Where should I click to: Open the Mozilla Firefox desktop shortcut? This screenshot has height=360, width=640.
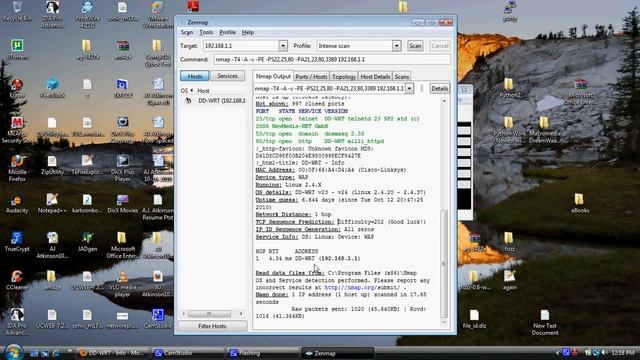pyautogui.click(x=17, y=167)
